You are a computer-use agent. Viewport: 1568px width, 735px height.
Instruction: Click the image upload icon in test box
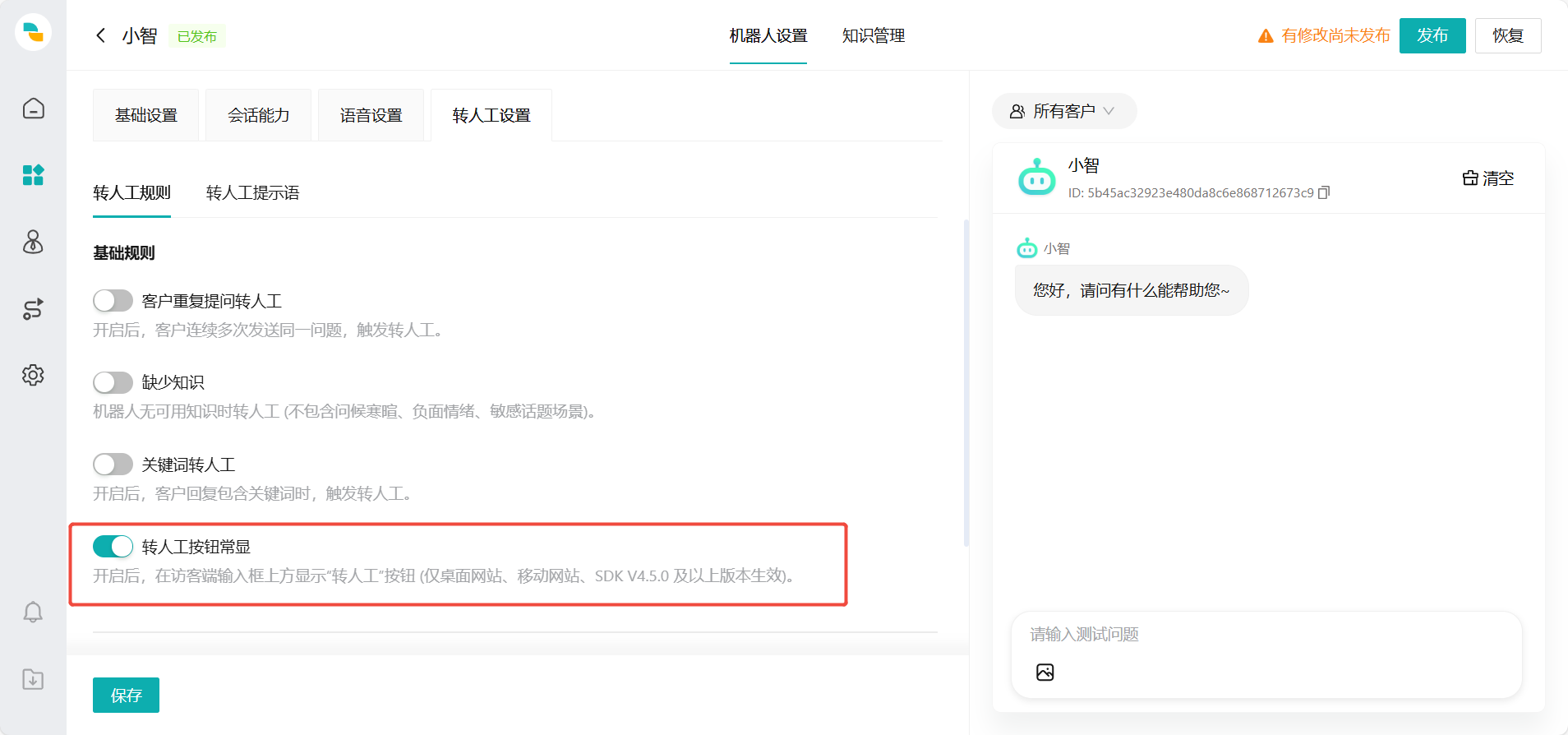[x=1045, y=673]
